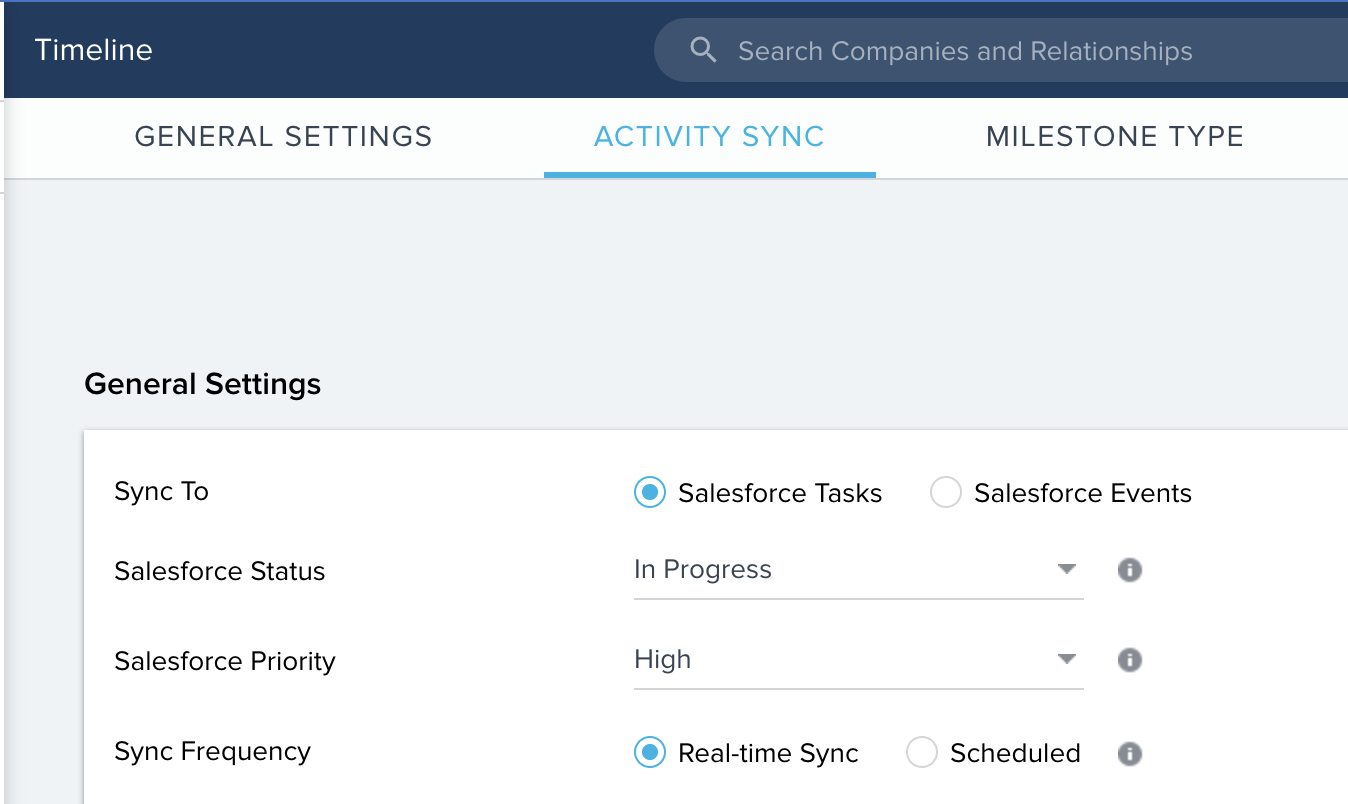Open the Salesforce Status dropdown
Screen dimensions: 1348x804
click(859, 571)
